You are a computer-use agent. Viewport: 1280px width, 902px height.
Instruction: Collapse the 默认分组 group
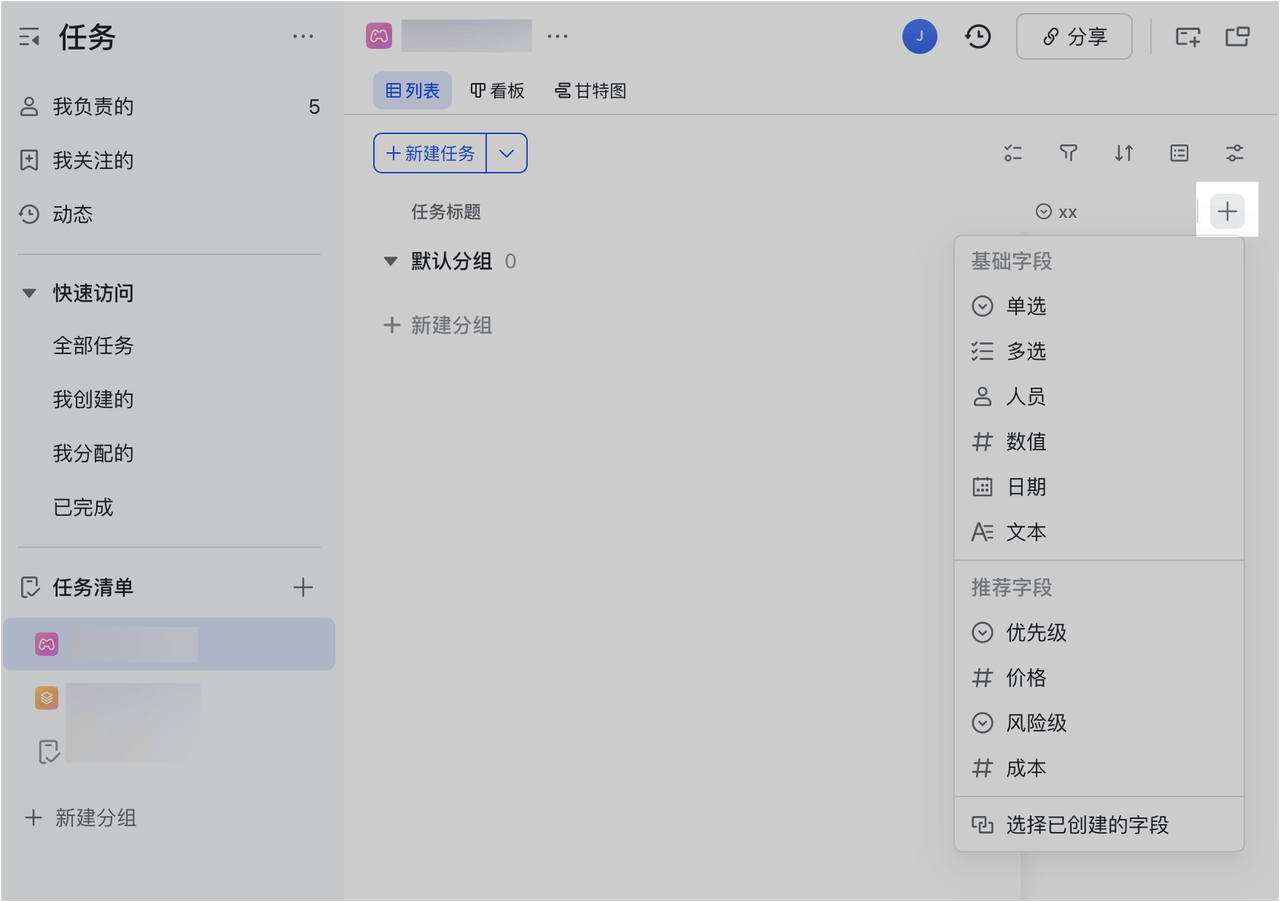(391, 262)
